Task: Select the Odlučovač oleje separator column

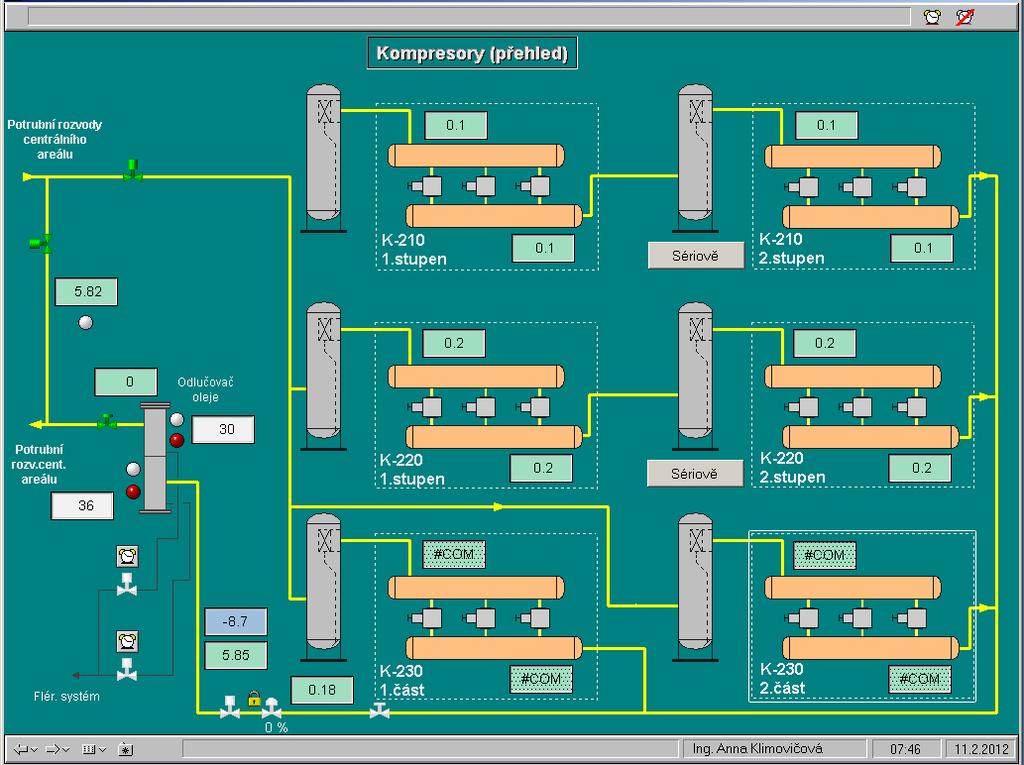Action: coord(155,458)
